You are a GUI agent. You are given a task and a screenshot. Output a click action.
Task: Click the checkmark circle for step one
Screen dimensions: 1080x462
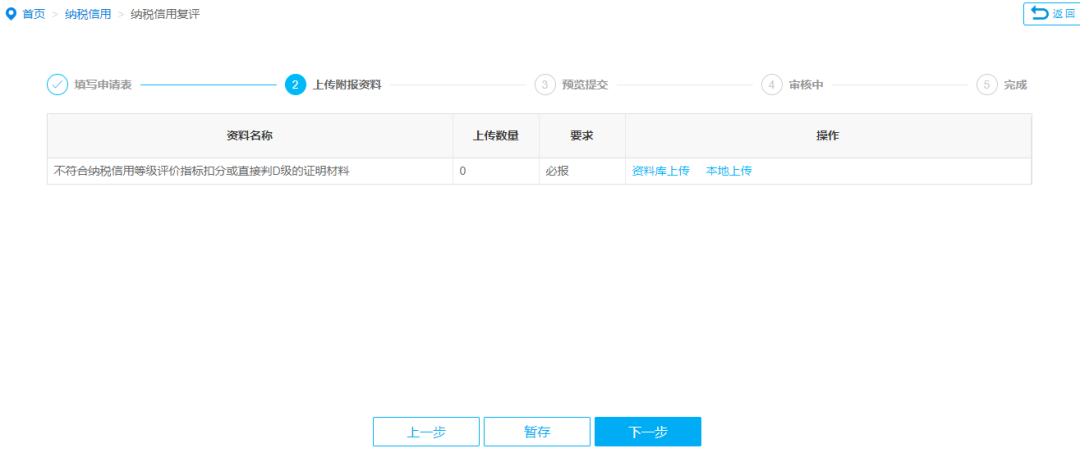[x=57, y=85]
